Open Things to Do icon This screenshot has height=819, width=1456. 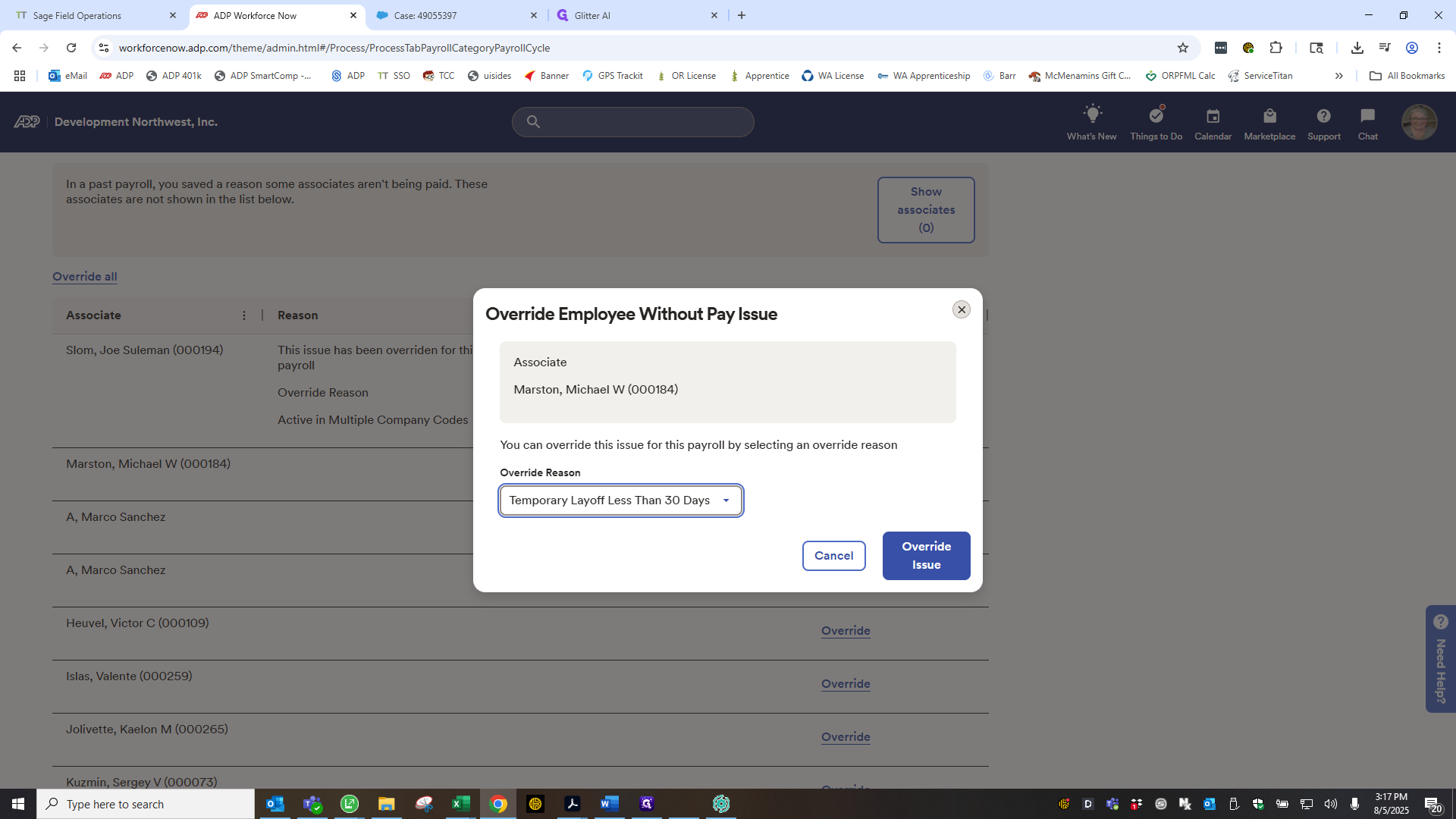(x=1156, y=122)
